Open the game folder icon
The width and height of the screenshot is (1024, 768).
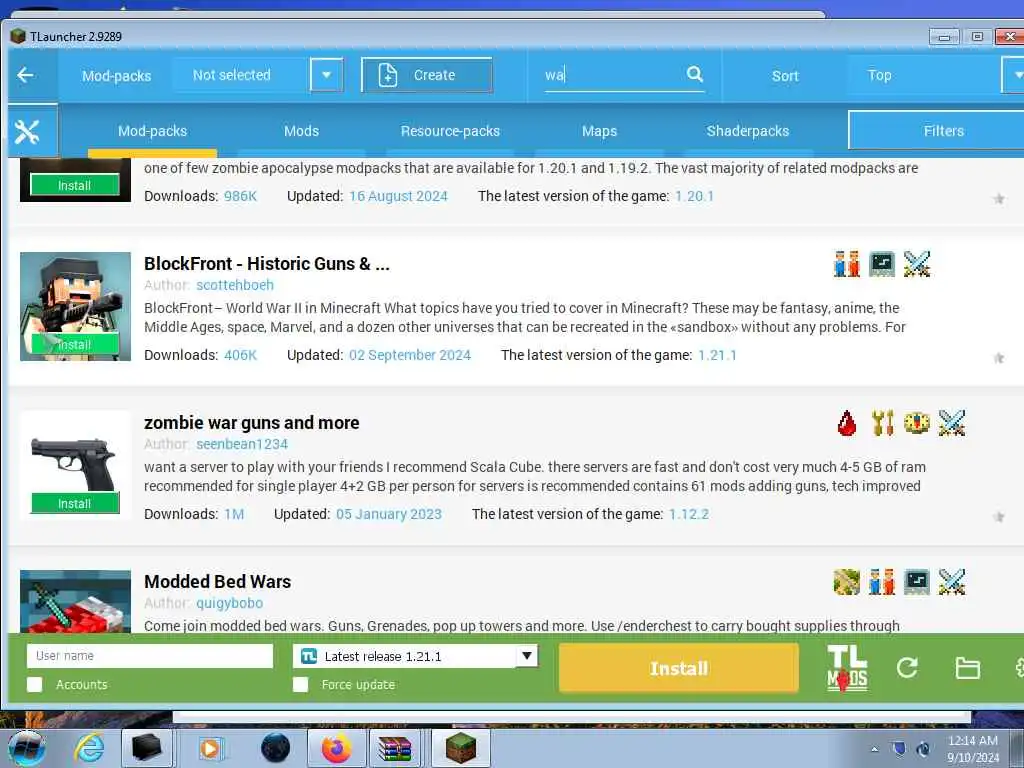click(x=967, y=668)
